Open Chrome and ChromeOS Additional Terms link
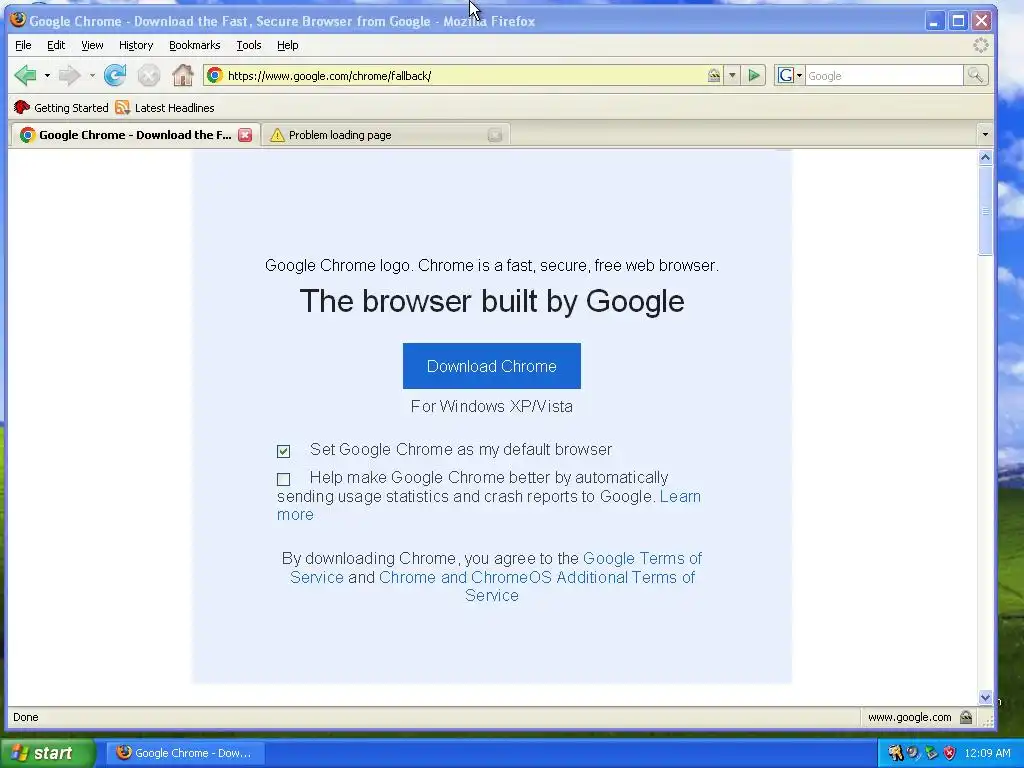The image size is (1024, 768). 537,577
